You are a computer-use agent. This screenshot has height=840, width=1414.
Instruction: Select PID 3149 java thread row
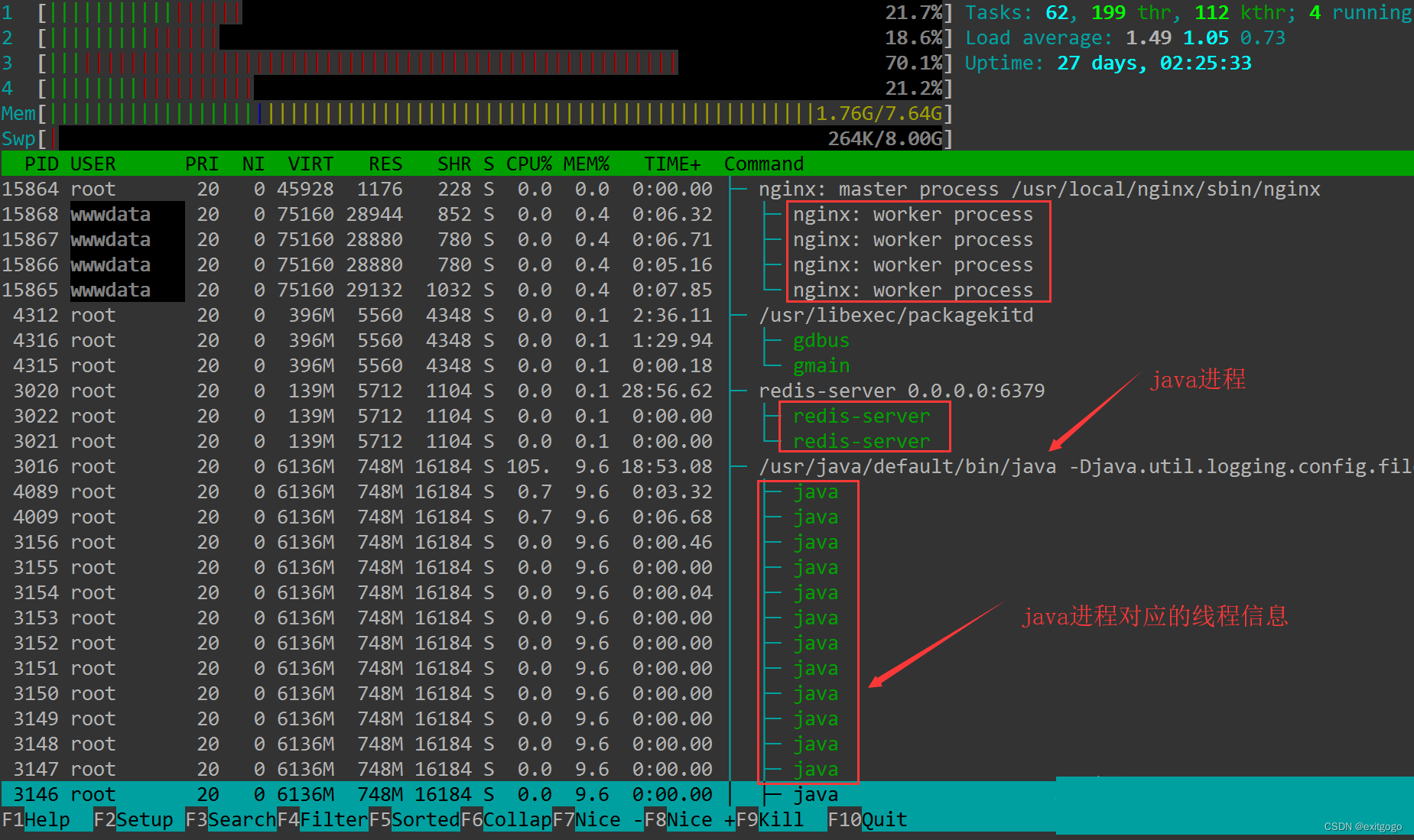click(x=707, y=718)
